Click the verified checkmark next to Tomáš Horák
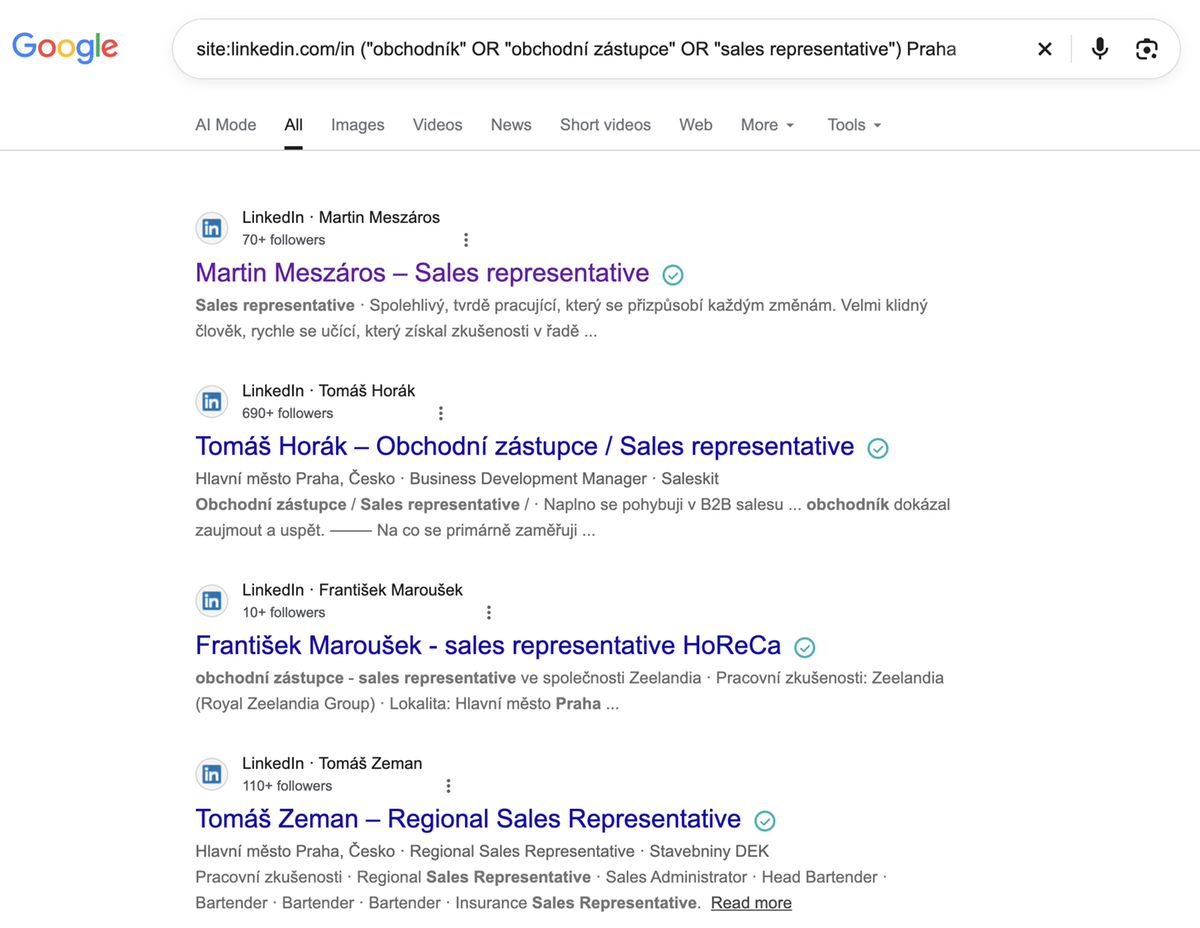The height and width of the screenshot is (928, 1200). point(878,448)
